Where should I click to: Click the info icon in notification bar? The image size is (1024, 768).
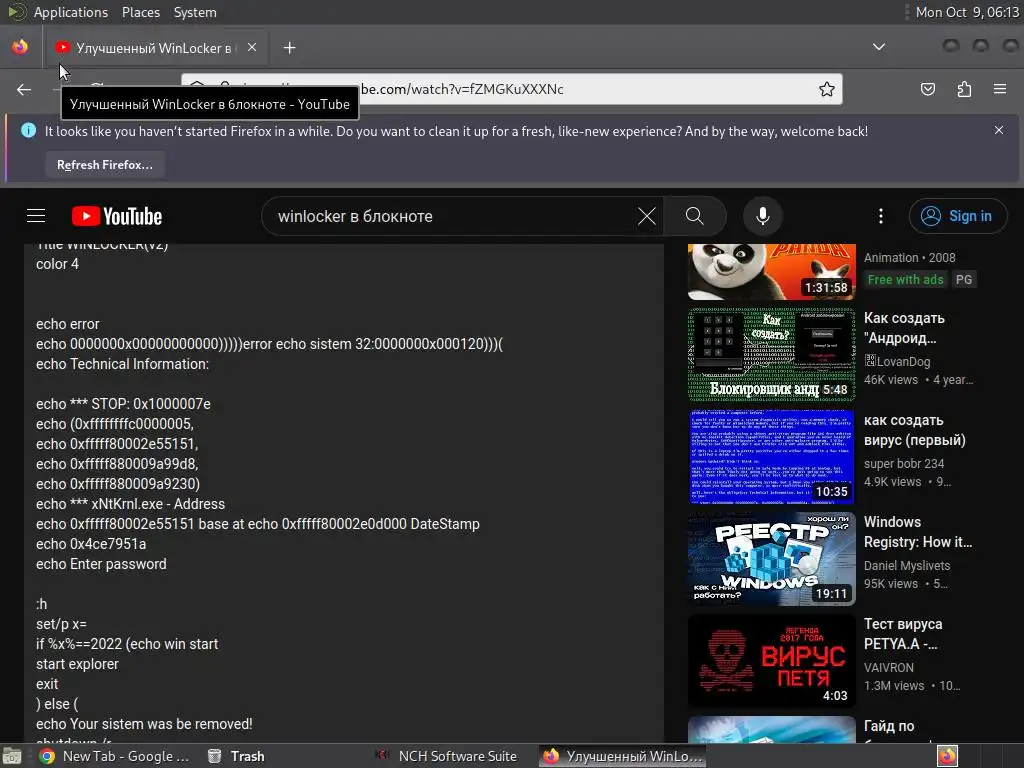29,131
